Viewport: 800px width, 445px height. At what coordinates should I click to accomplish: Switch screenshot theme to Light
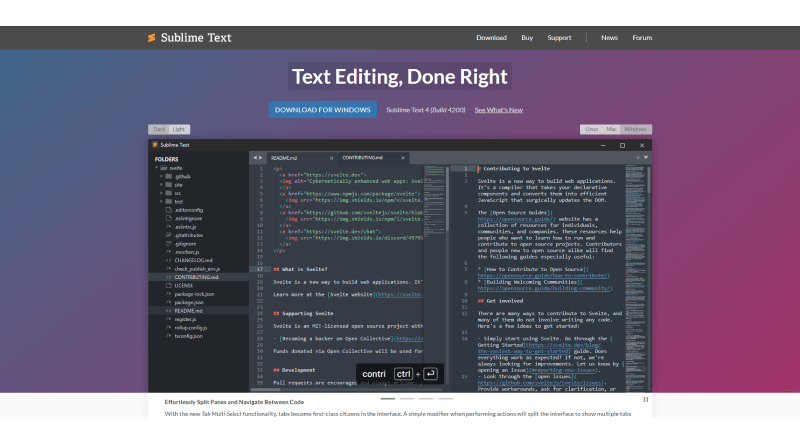click(179, 129)
